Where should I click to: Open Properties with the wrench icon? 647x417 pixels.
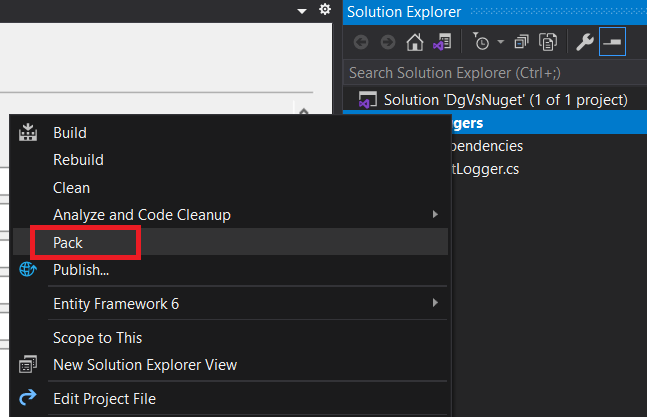[584, 42]
